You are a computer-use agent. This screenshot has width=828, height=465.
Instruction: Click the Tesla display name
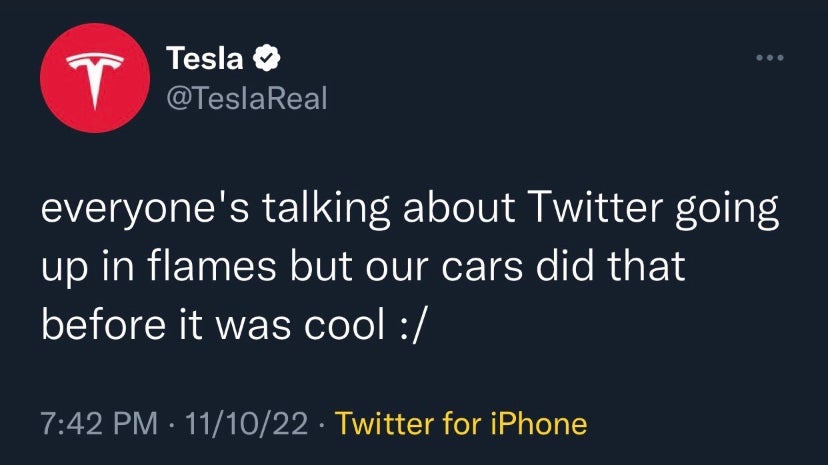click(x=205, y=60)
